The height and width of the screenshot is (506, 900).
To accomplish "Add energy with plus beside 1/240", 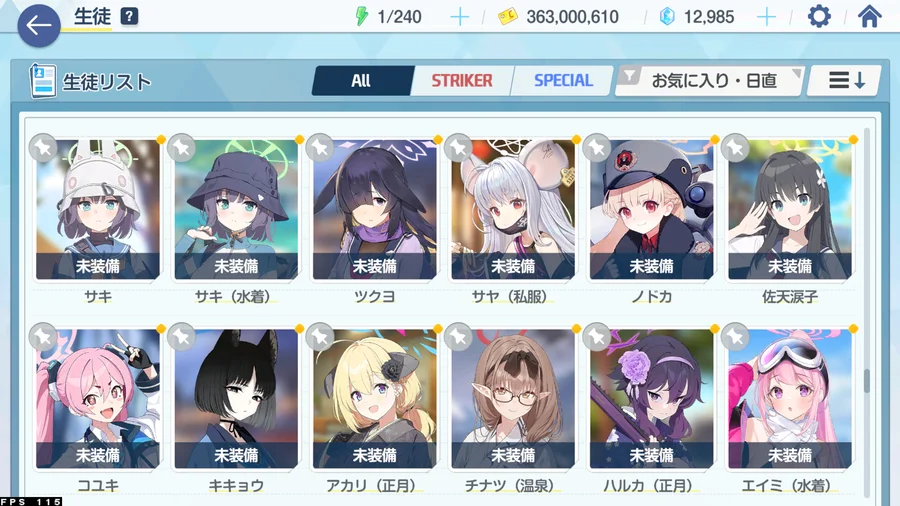I will click(x=459, y=17).
